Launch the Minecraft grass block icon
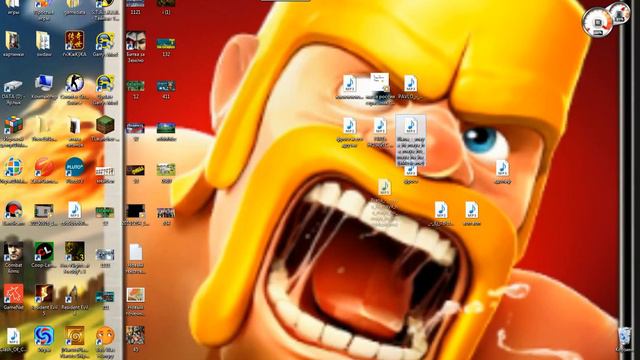640x360 pixels. tap(105, 125)
